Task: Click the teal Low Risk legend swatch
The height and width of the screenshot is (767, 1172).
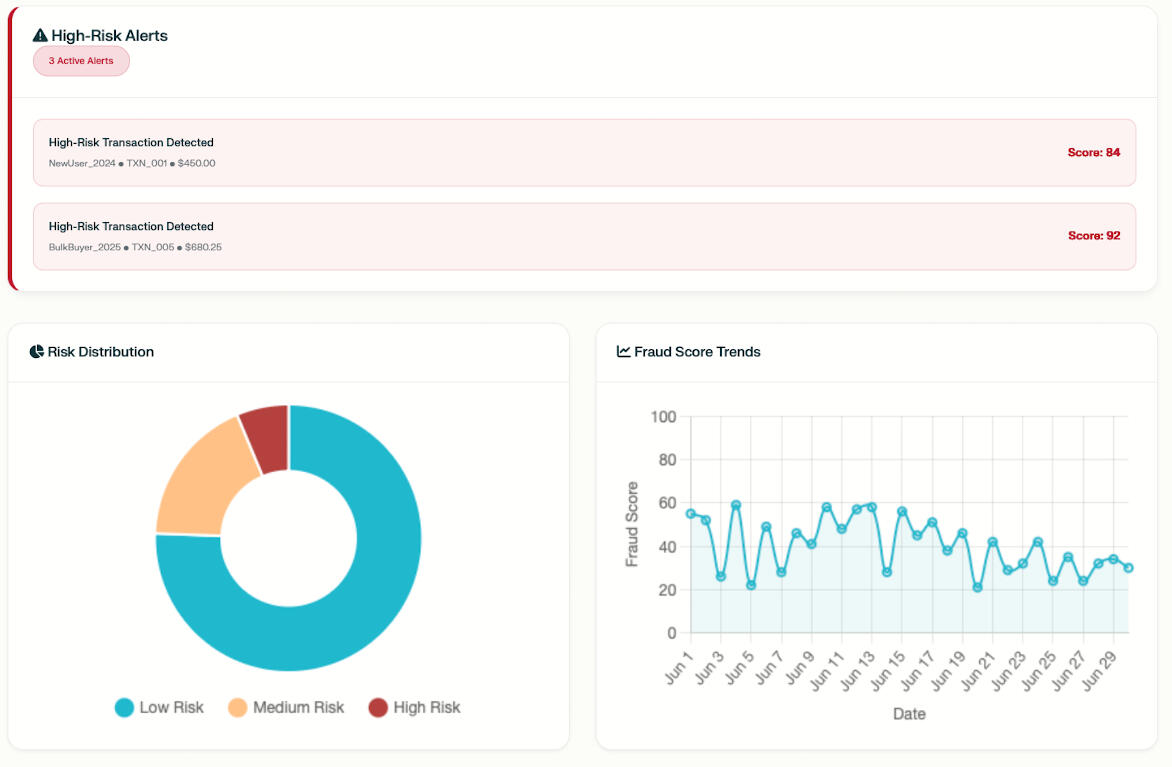Action: point(125,708)
